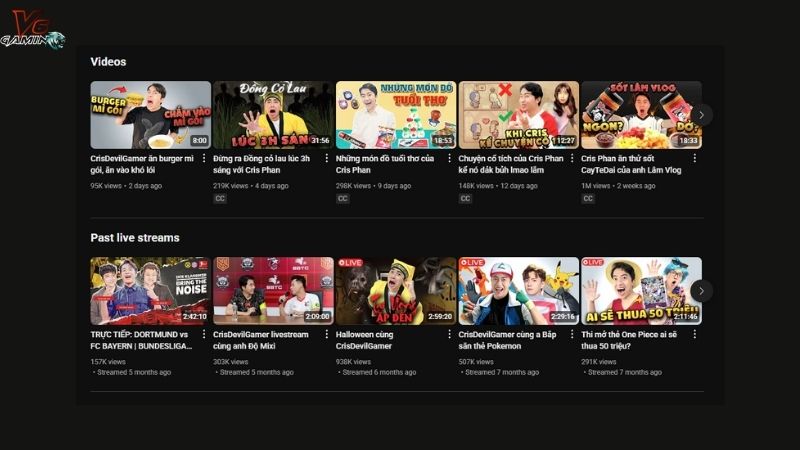Open options for săn thẻ Pokemon stream
Image resolution: width=800 pixels, height=450 pixels.
tap(572, 334)
